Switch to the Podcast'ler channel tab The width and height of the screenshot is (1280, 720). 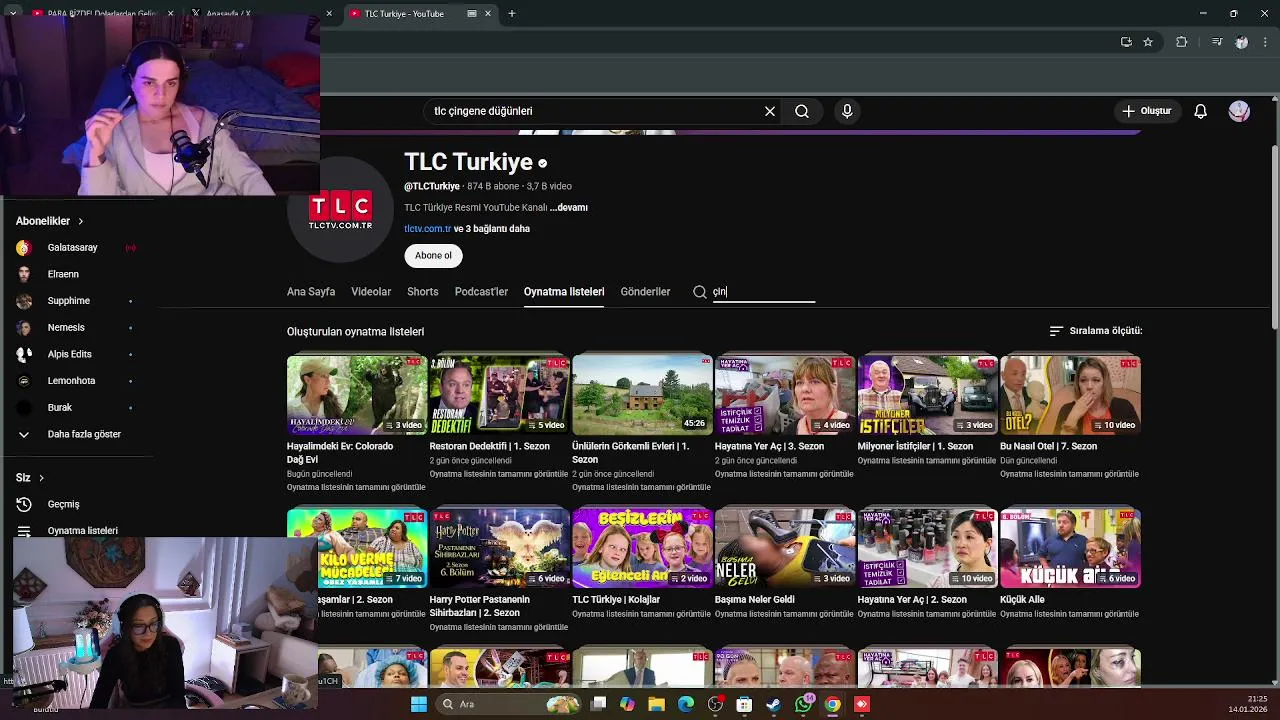(x=481, y=292)
